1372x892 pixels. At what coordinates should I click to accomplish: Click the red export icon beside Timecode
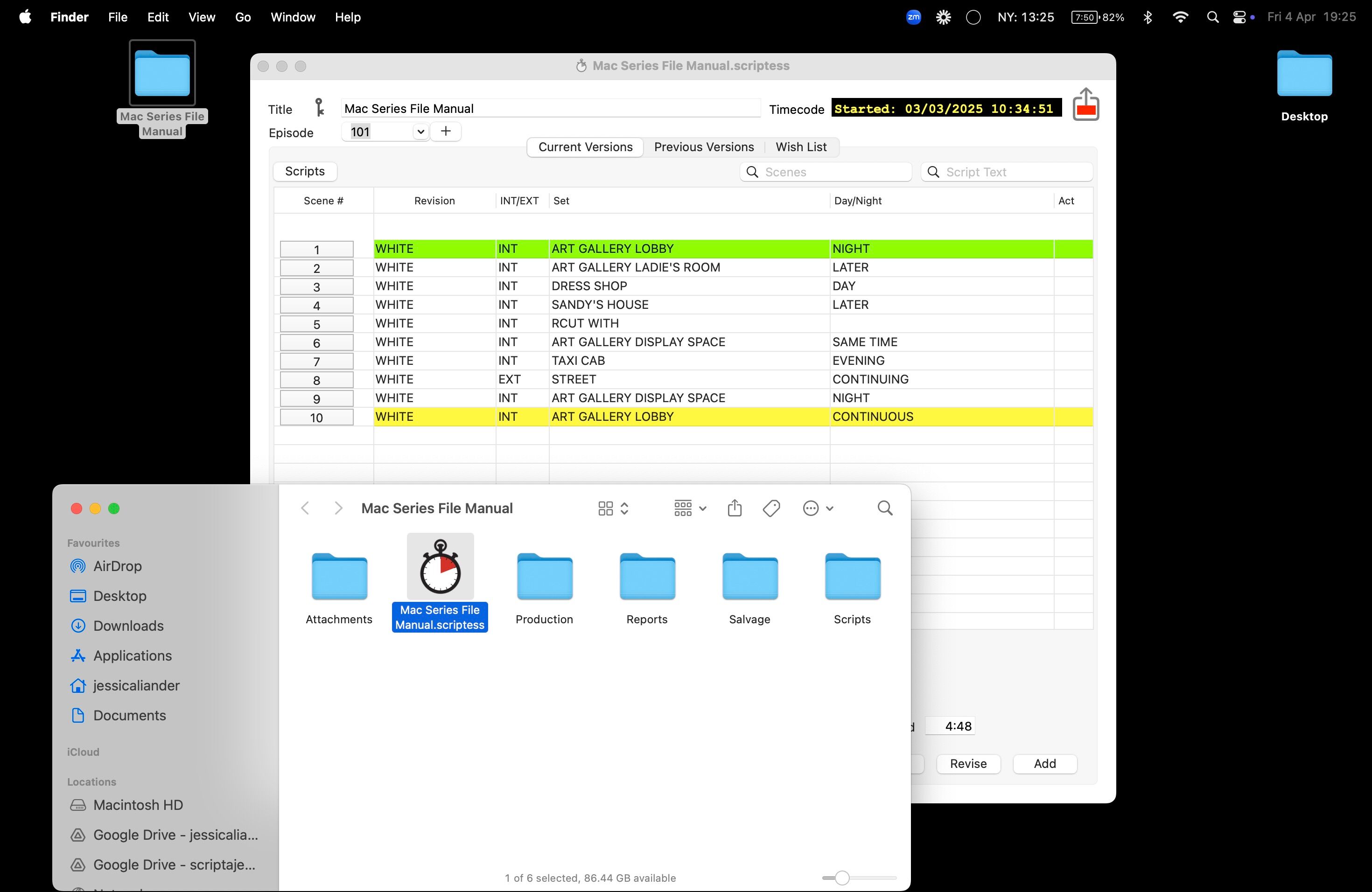pyautogui.click(x=1085, y=105)
